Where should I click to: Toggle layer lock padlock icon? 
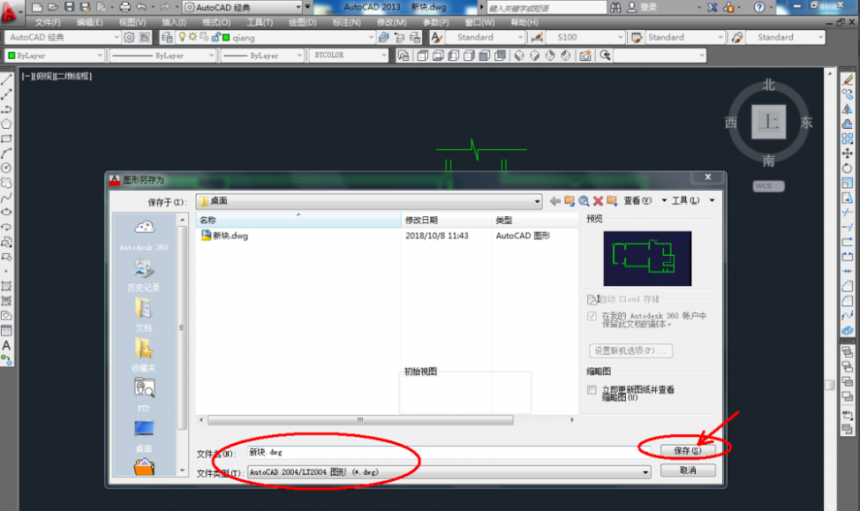point(216,37)
